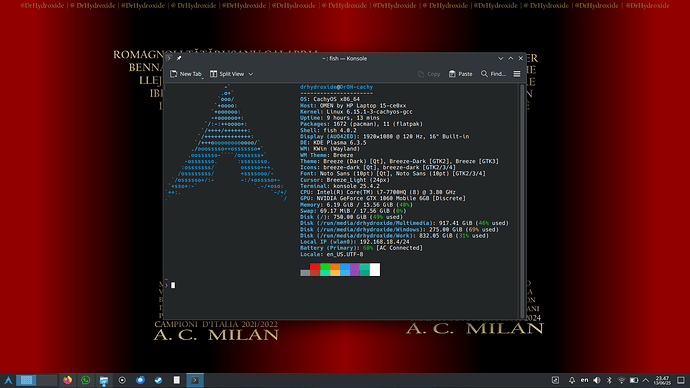690x388 pixels.
Task: Switch to second virtual desktop in pager
Action: coord(47,380)
